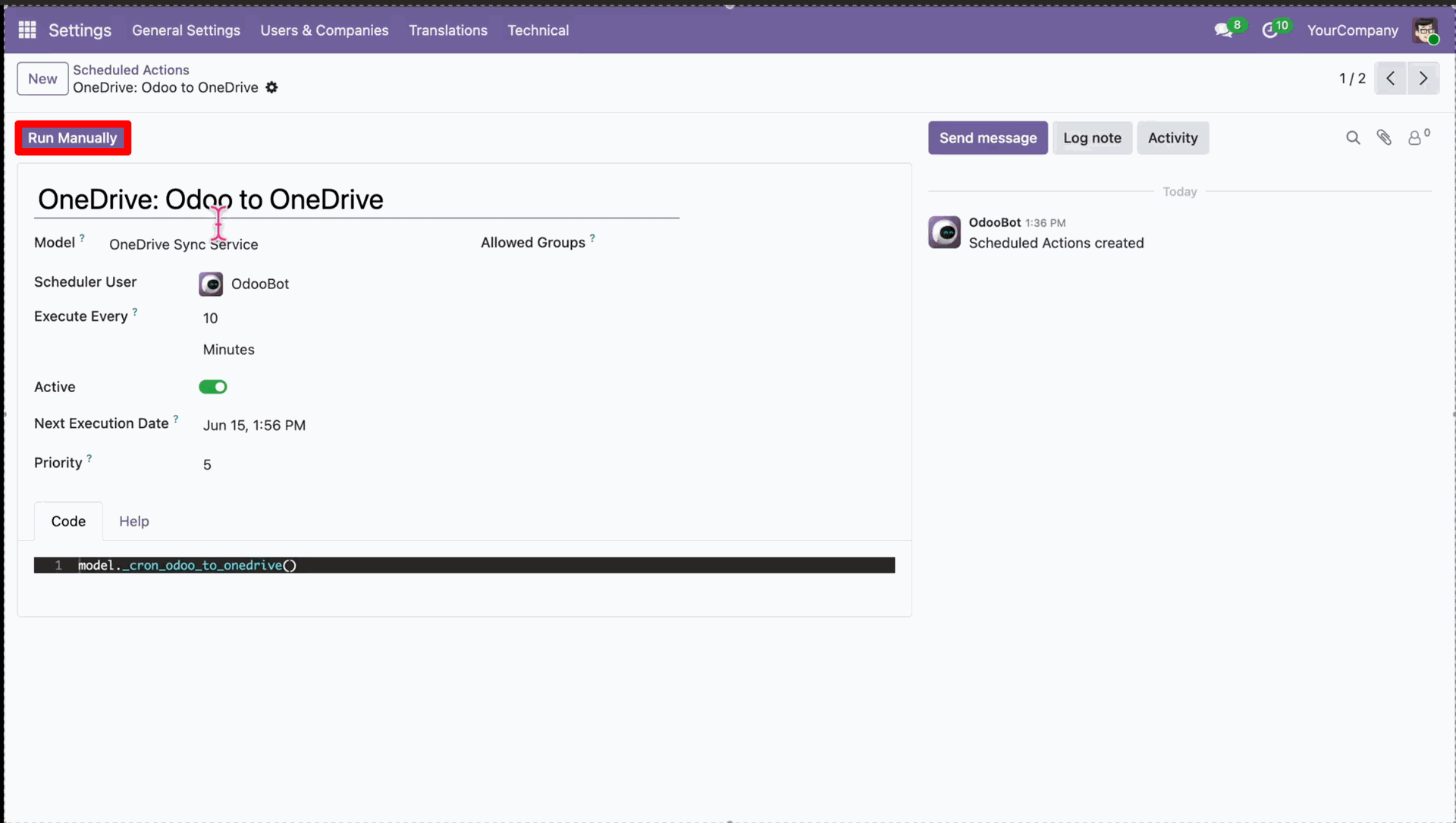Toggle the Active switch off
This screenshot has width=1456, height=823.
click(213, 387)
